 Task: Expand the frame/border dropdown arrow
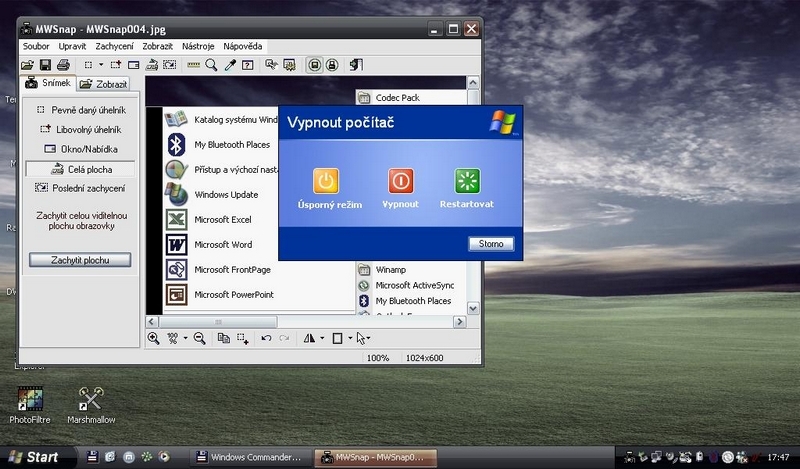tap(349, 339)
